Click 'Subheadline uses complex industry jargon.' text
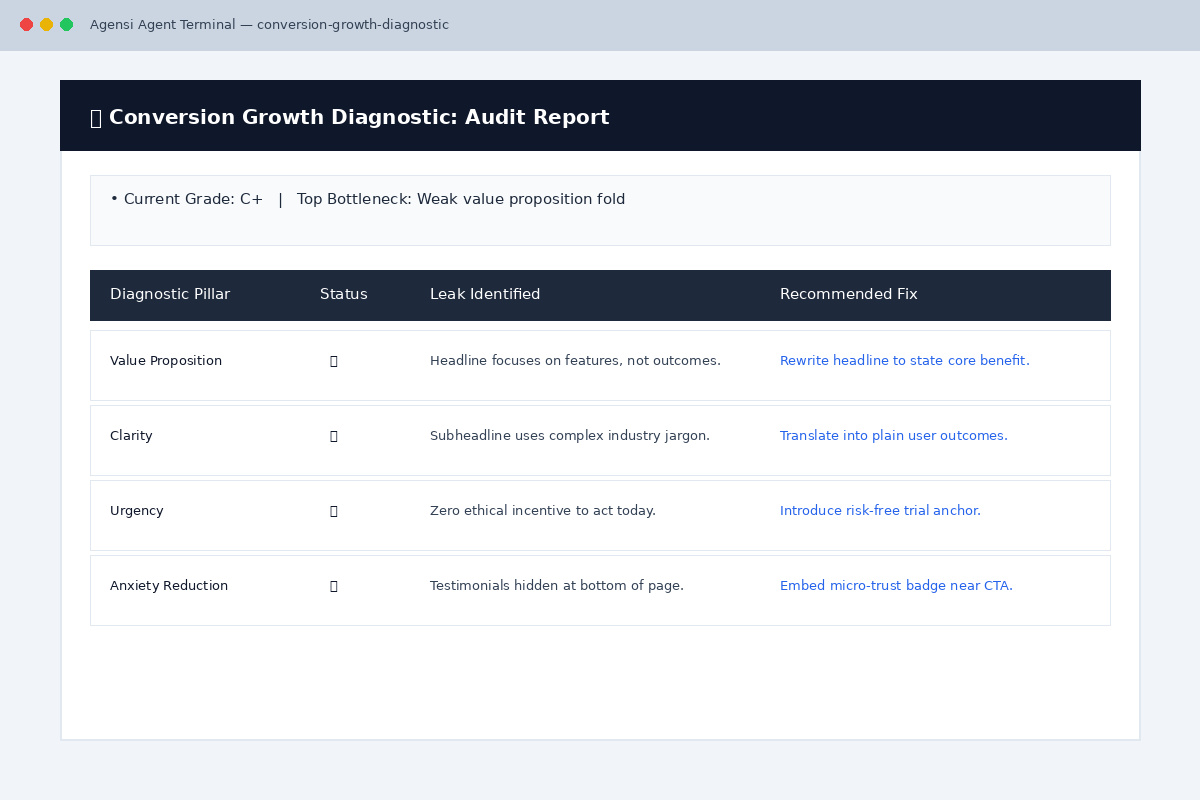Screen dimensions: 1200x800 (x=570, y=436)
